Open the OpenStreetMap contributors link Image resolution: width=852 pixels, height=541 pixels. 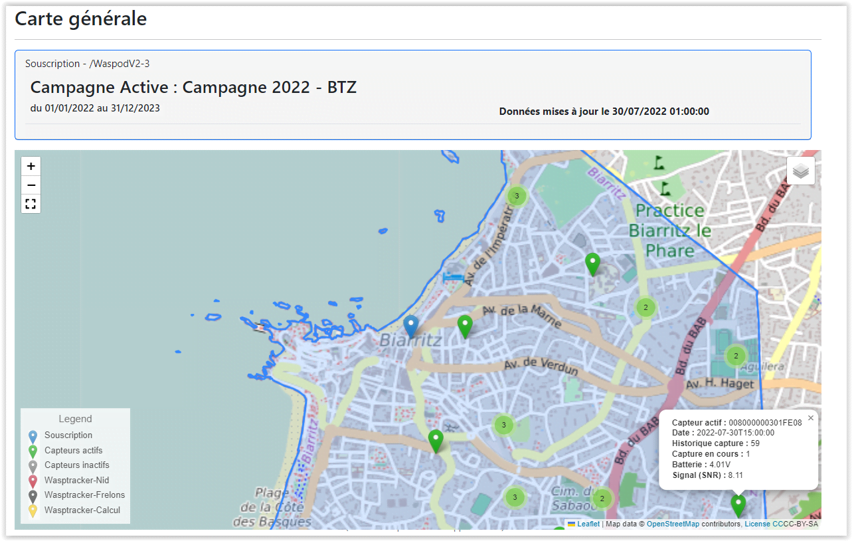tap(672, 524)
